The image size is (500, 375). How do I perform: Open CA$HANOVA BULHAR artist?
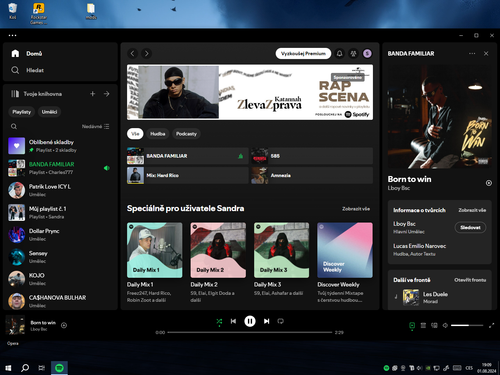[x=60, y=301]
